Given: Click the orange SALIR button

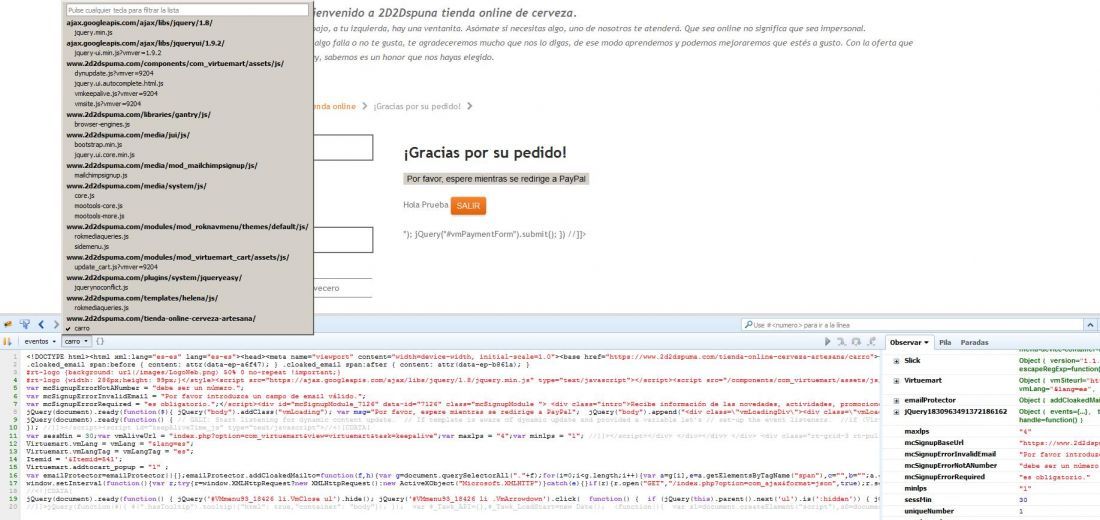Looking at the screenshot, I should (x=468, y=206).
